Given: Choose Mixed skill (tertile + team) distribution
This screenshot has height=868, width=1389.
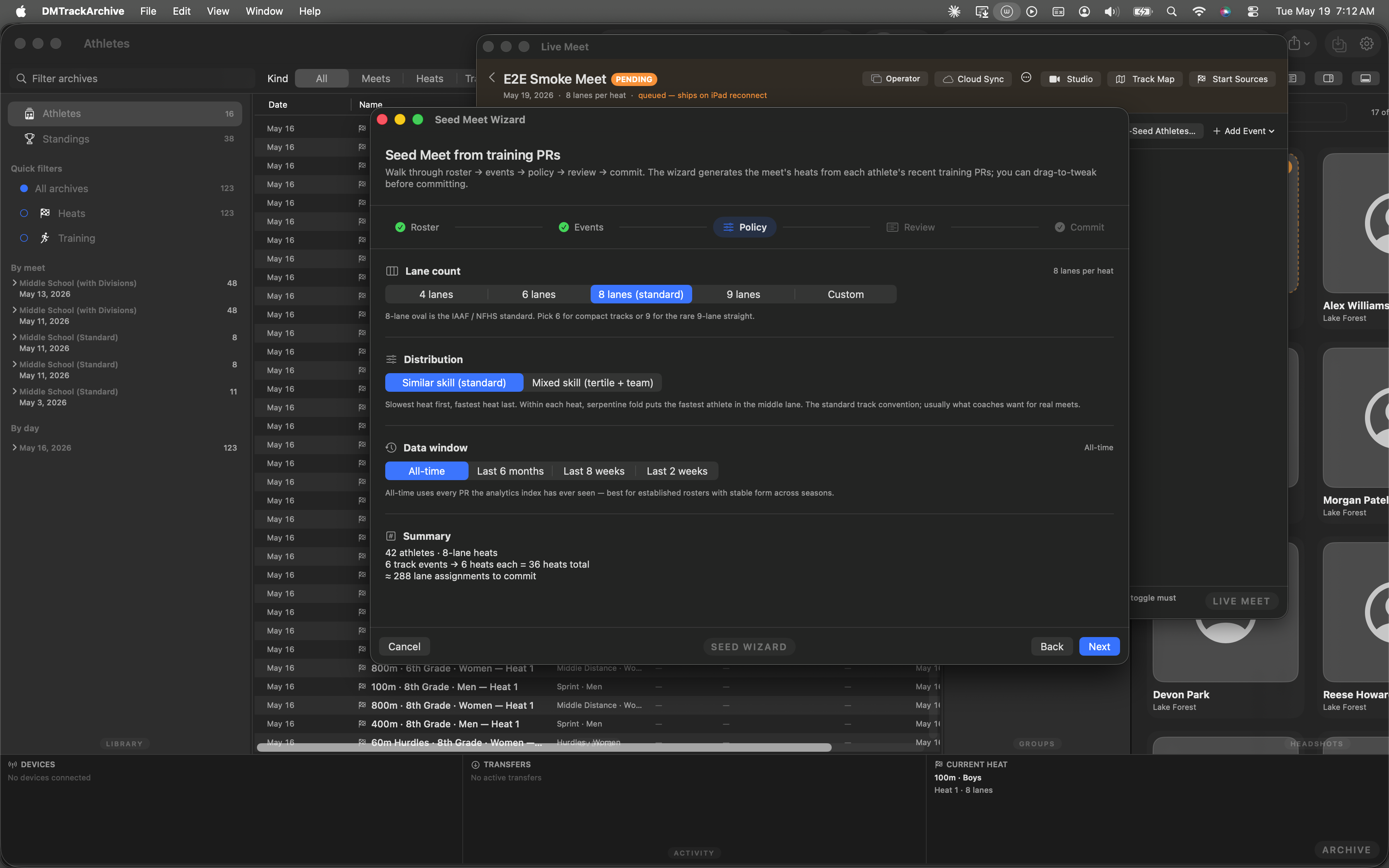Looking at the screenshot, I should click(x=592, y=383).
